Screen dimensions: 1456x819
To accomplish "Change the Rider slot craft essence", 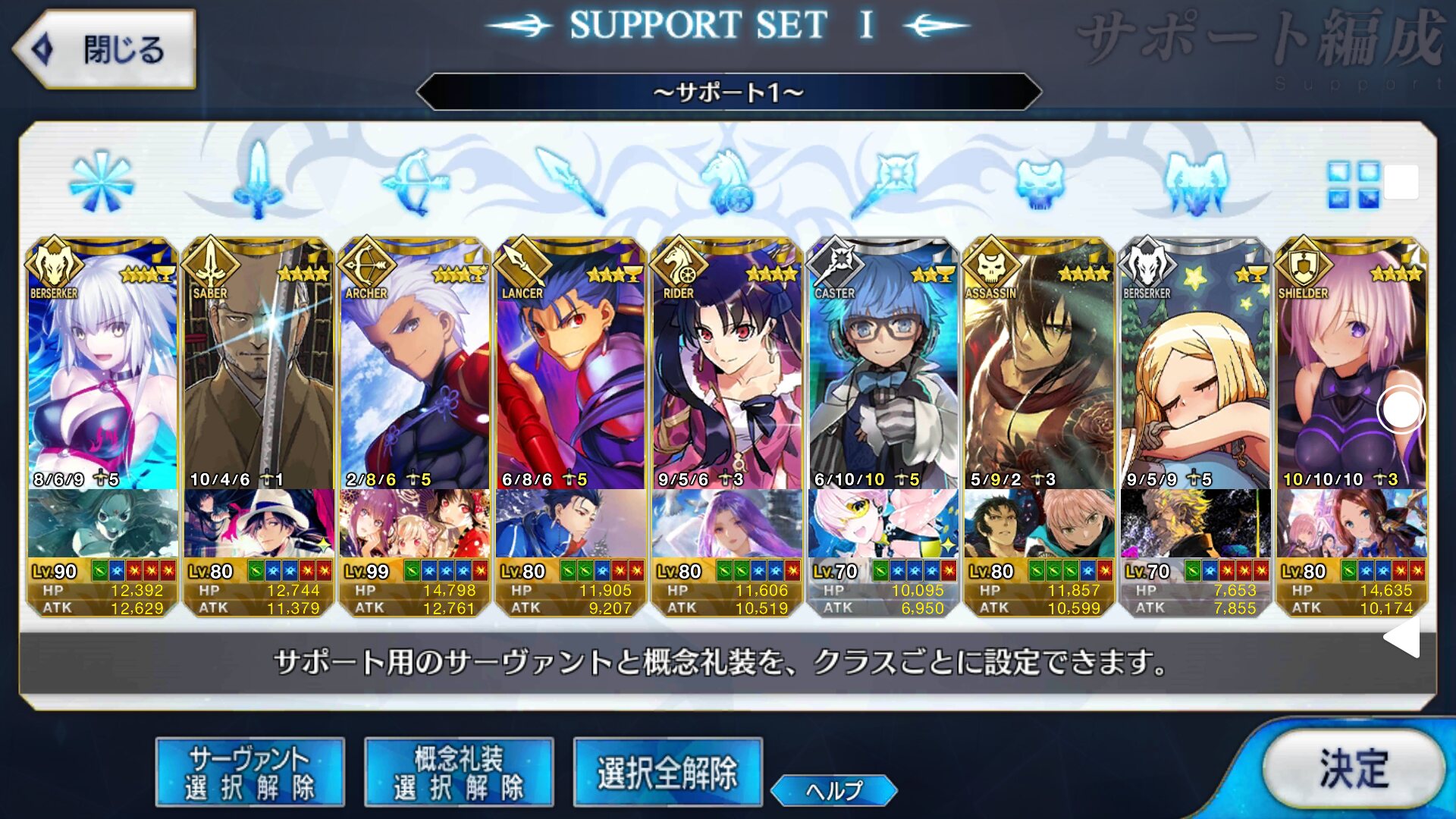I will coord(727,523).
